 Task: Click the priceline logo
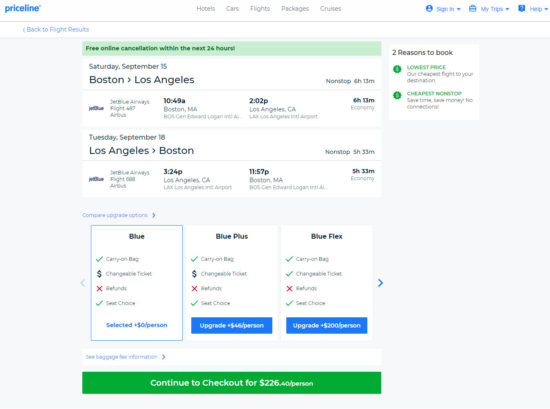pos(22,8)
